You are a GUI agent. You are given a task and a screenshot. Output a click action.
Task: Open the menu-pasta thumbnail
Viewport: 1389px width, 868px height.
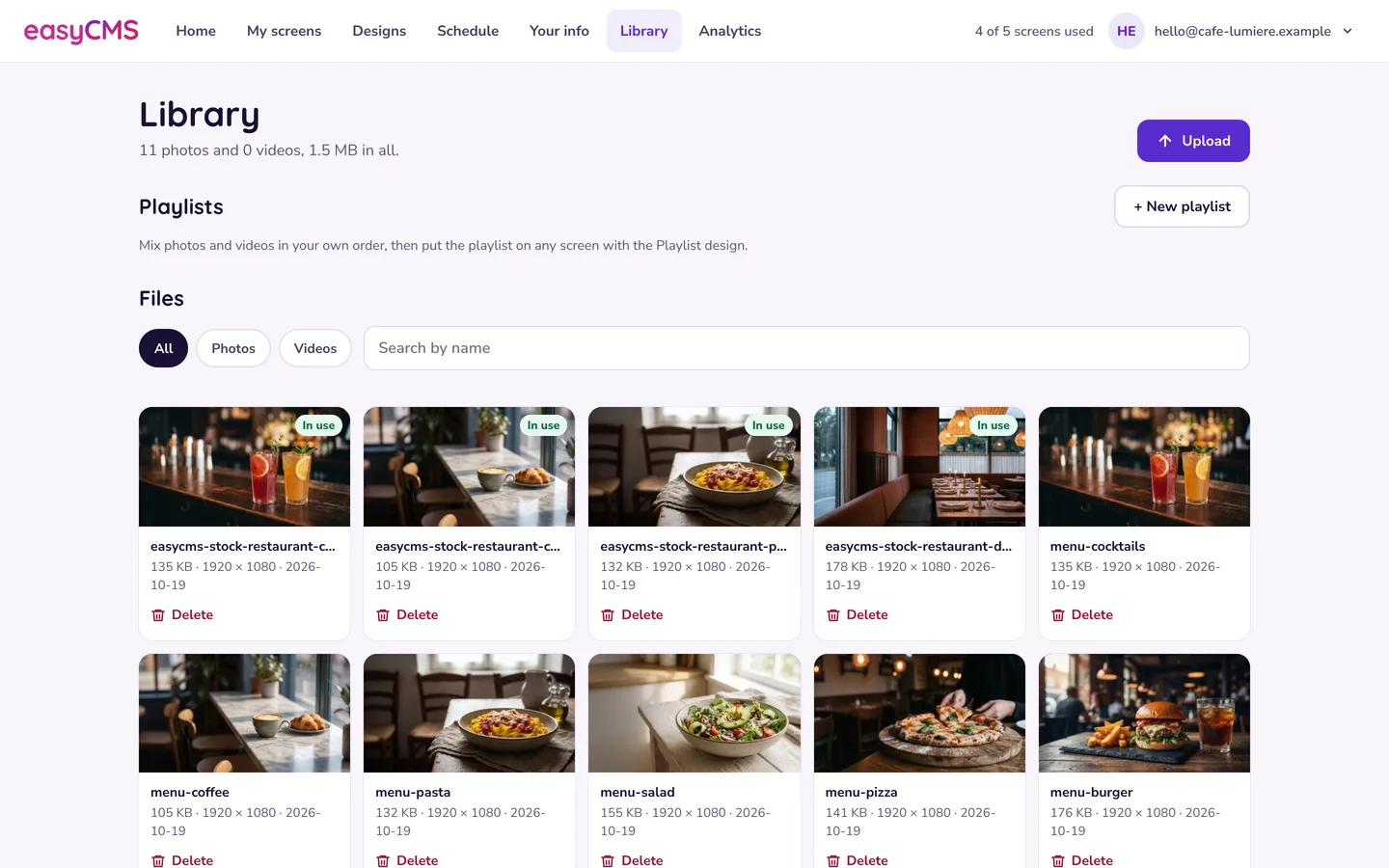pyautogui.click(x=469, y=713)
